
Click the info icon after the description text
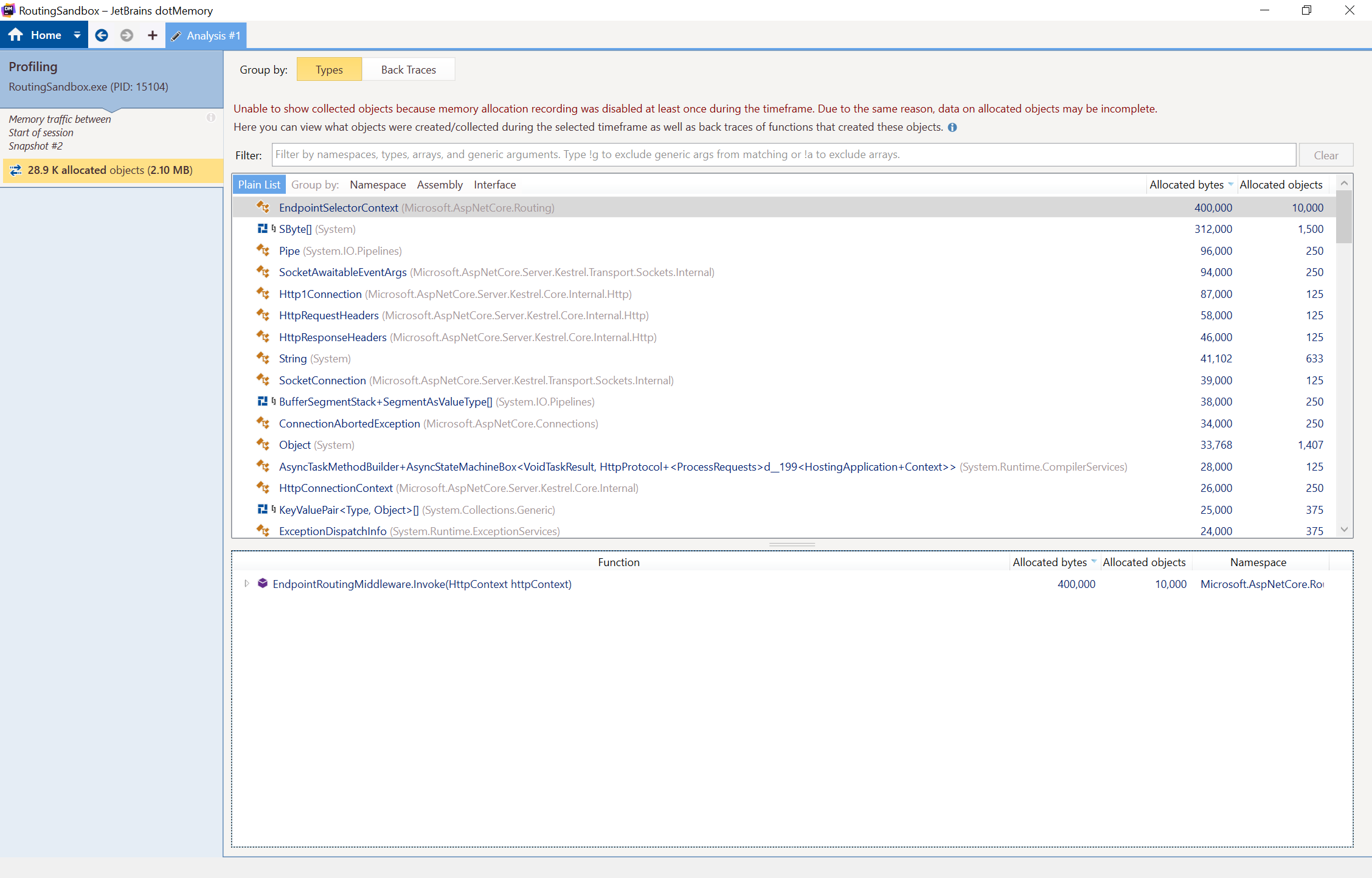(952, 127)
